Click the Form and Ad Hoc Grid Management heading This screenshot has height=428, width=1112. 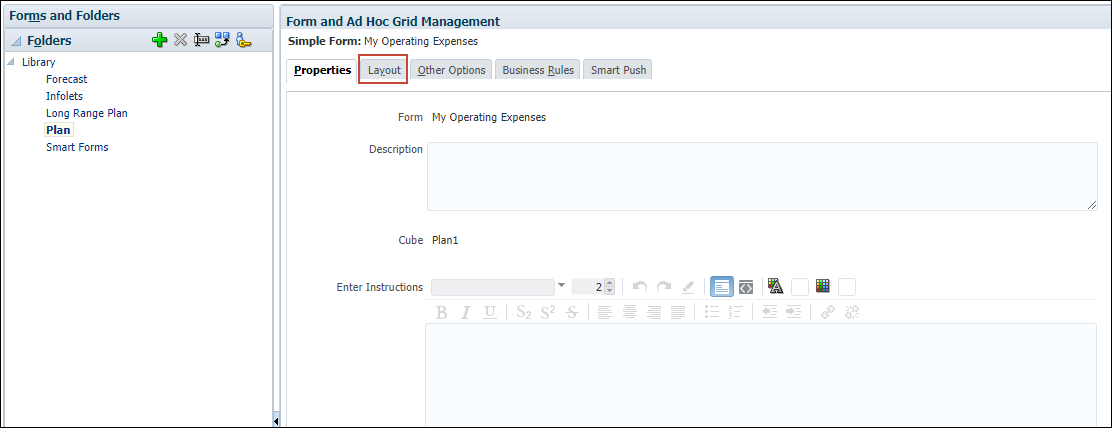point(393,22)
